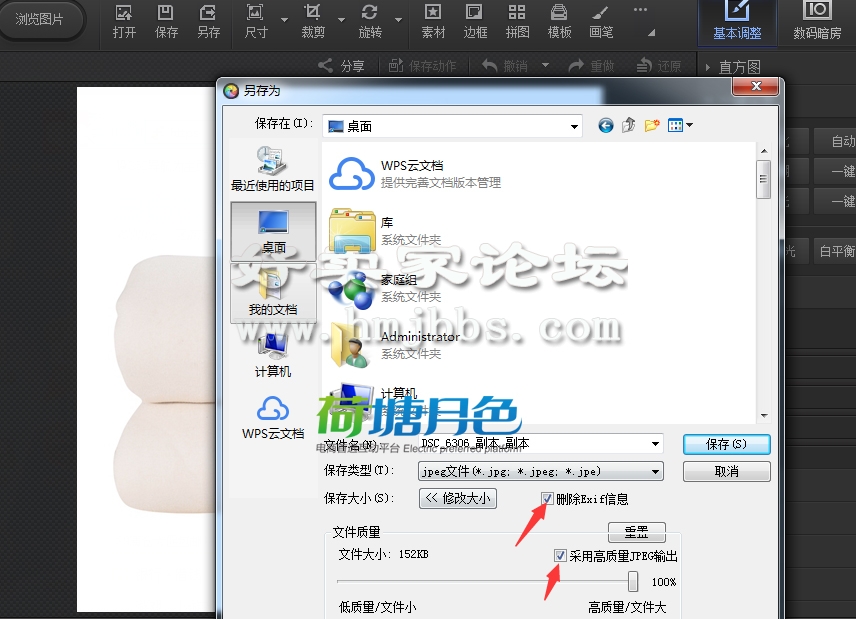Select the 旋转 (Rotate) tool icon

tap(370, 21)
